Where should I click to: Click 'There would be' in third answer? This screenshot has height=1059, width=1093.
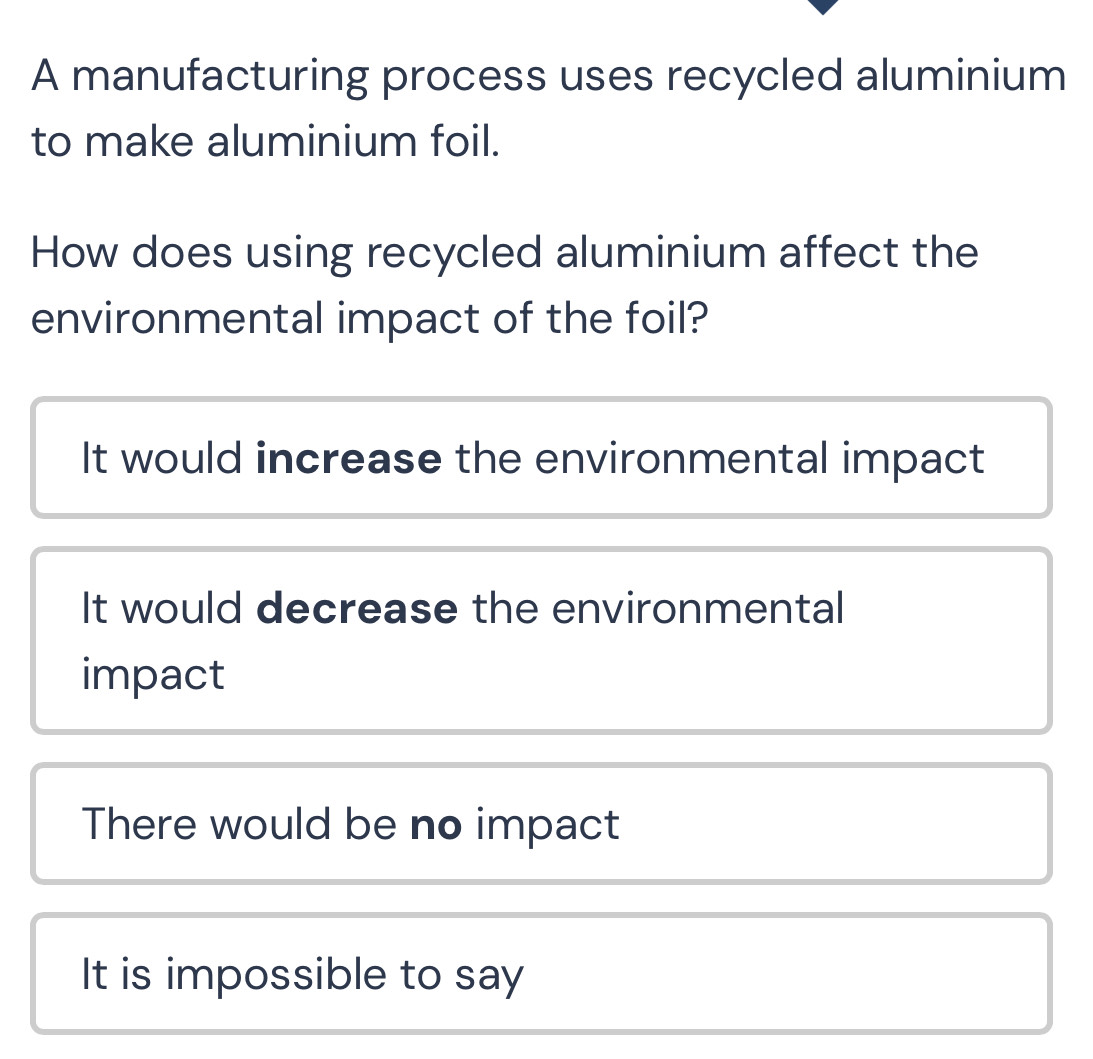click(240, 826)
